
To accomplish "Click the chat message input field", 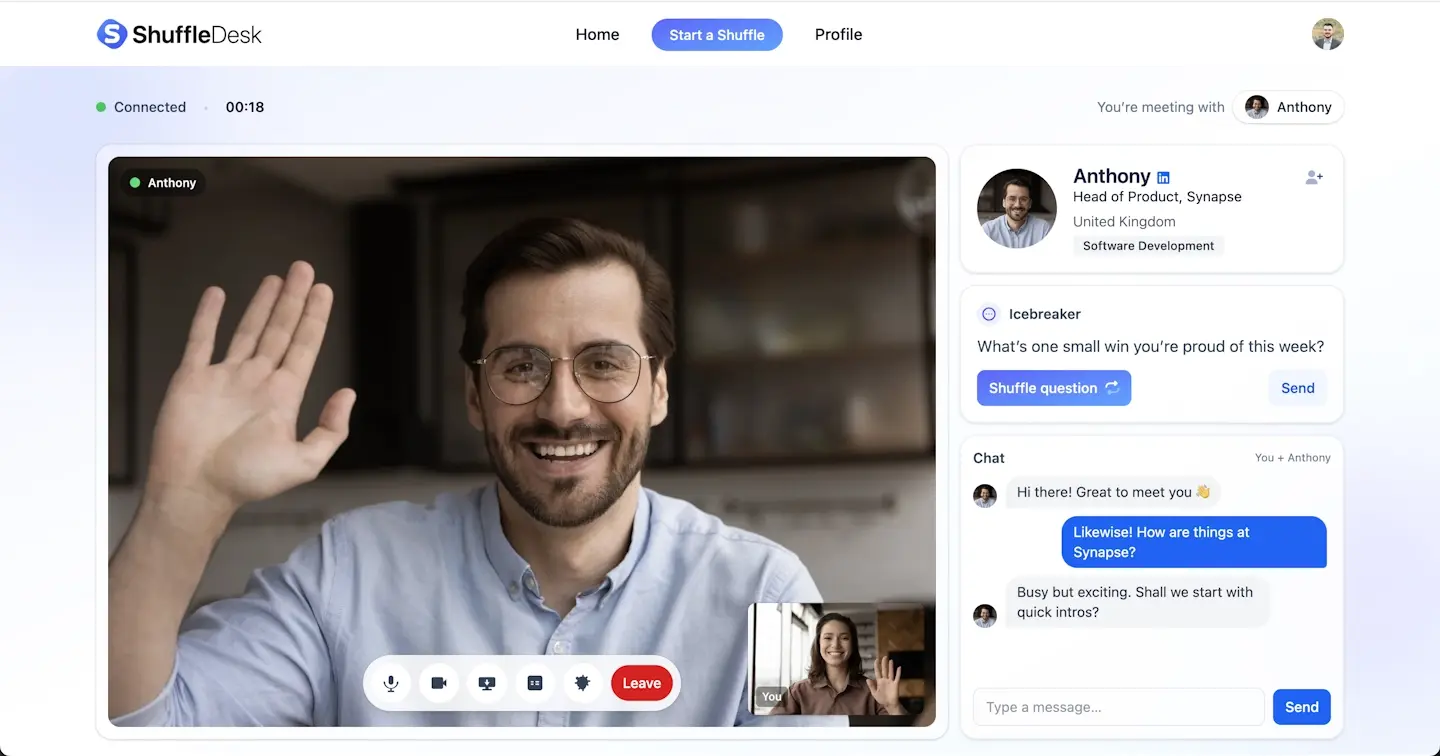I will pyautogui.click(x=1117, y=707).
